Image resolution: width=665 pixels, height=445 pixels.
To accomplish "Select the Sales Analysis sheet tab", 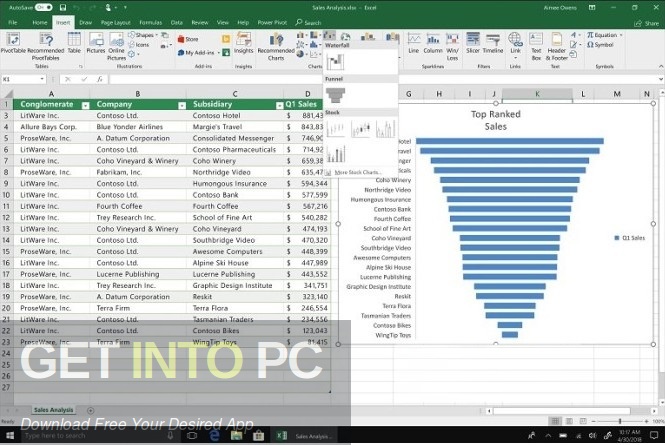I will click(x=53, y=410).
